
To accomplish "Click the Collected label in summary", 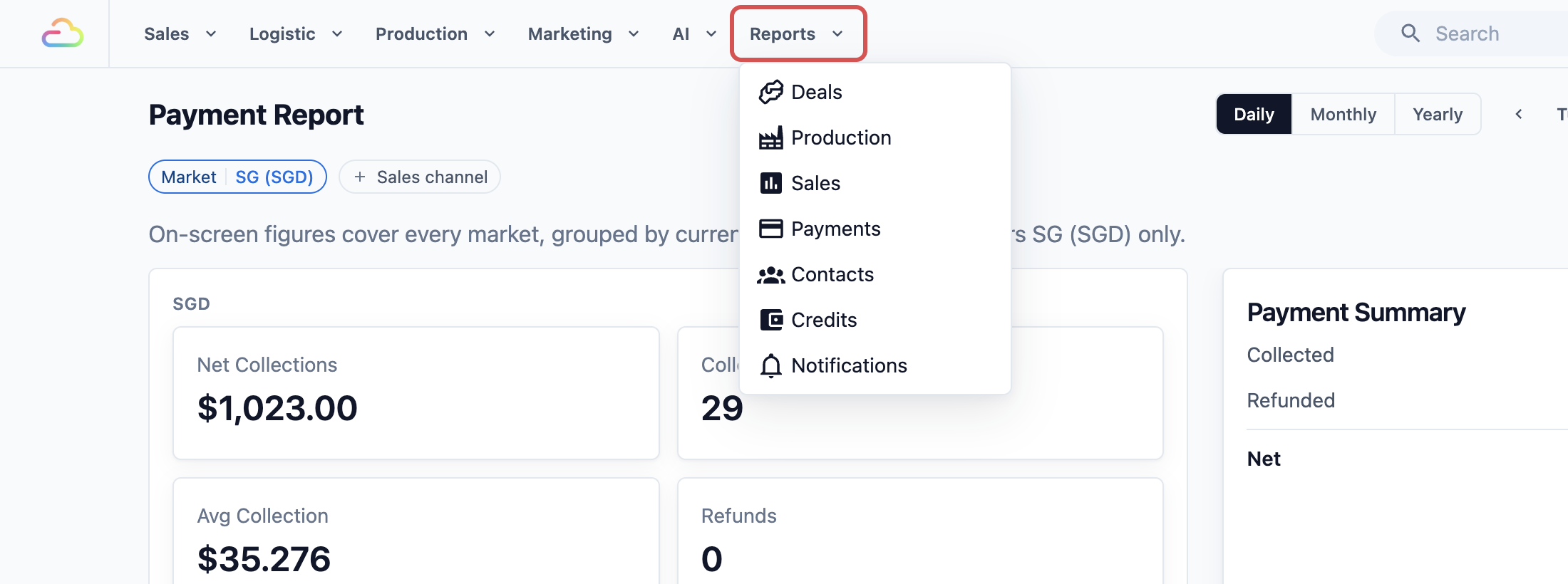I will click(x=1290, y=355).
